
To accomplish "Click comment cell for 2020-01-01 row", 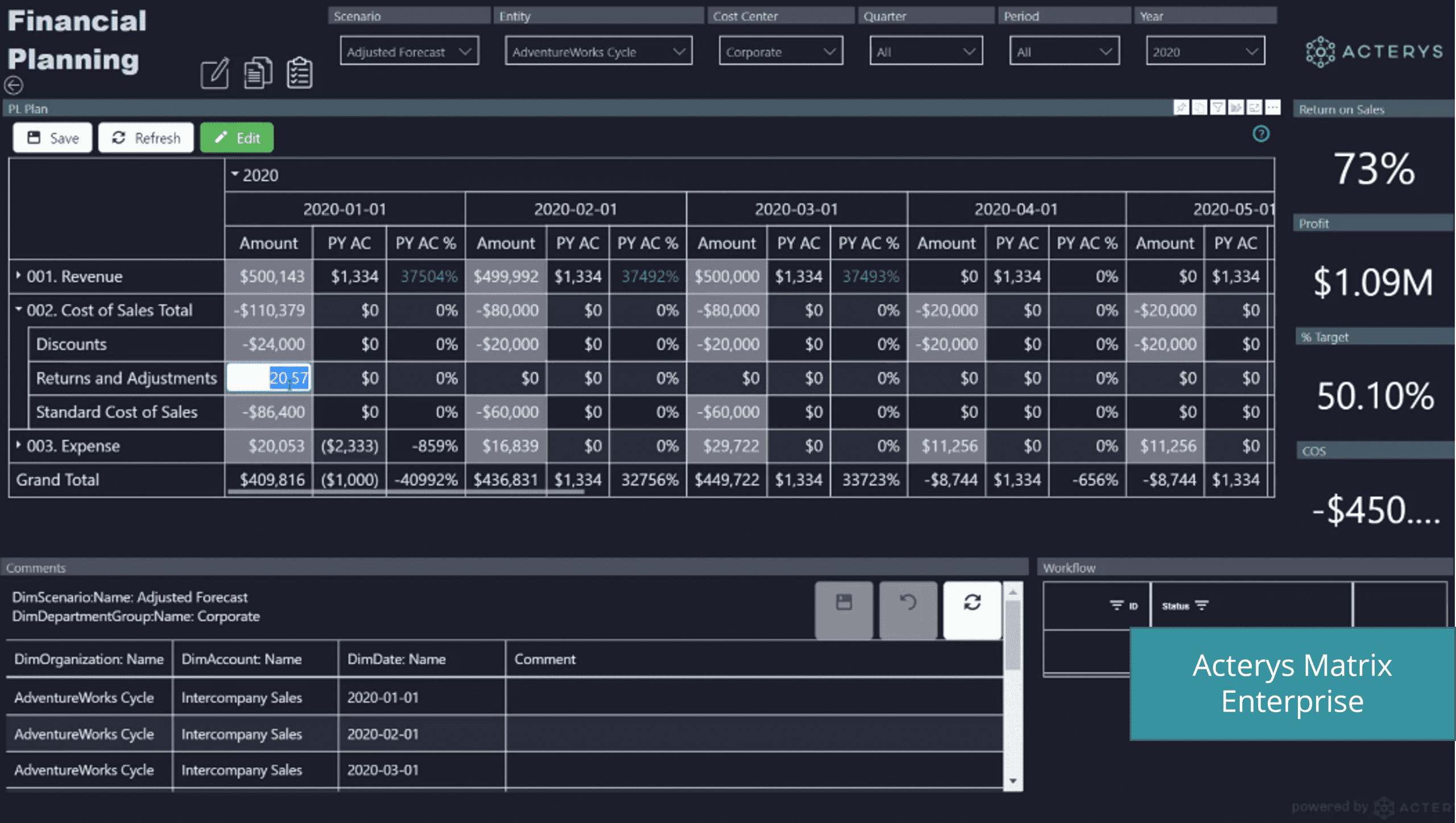I will pos(754,697).
